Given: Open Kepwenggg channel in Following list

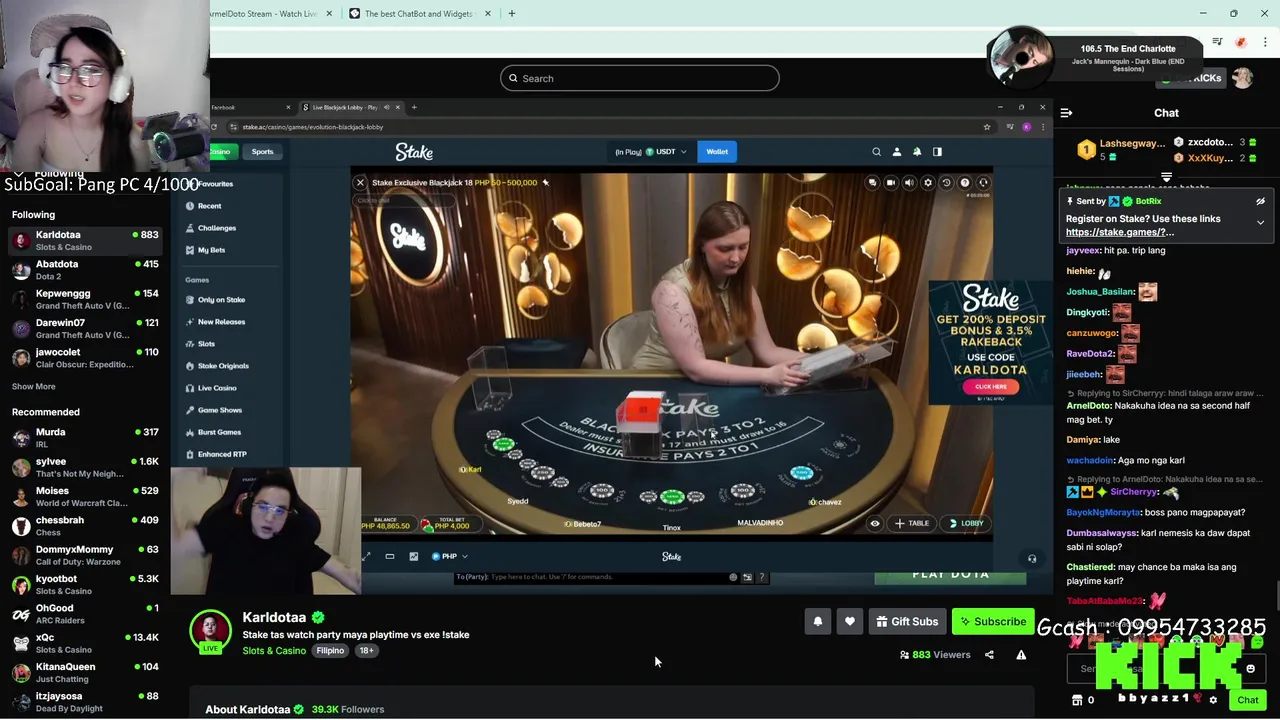Looking at the screenshot, I should (x=85, y=299).
